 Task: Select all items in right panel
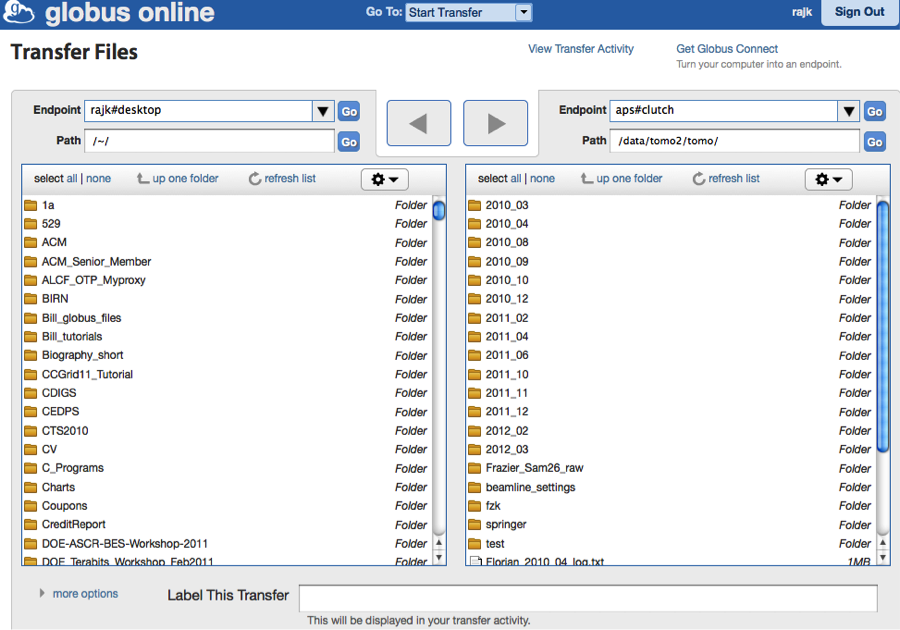tap(516, 178)
